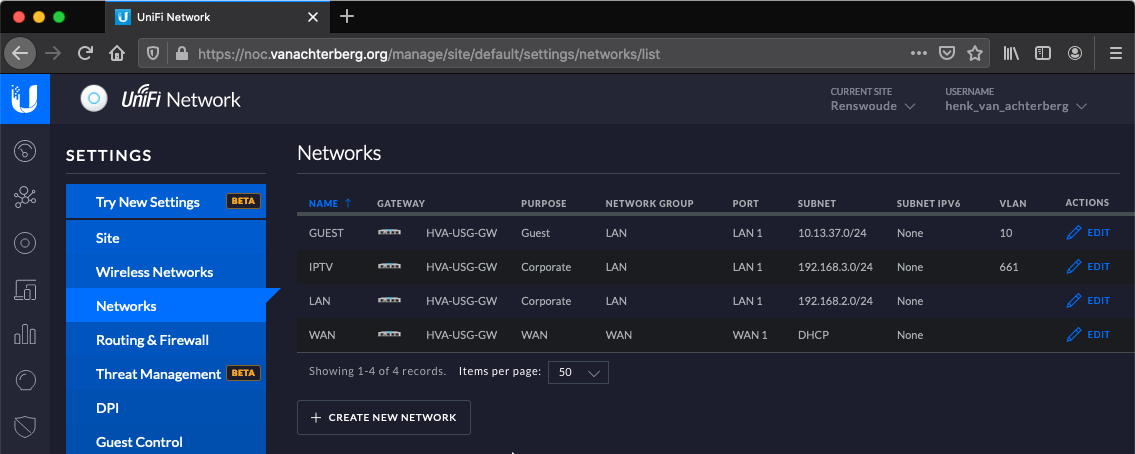Click VLAN value 10

click(x=1005, y=233)
